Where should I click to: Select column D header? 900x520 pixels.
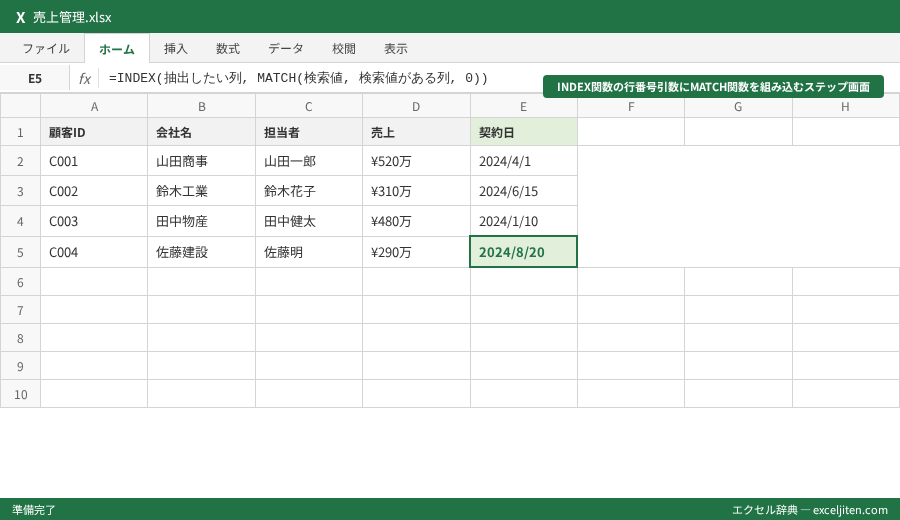click(416, 107)
